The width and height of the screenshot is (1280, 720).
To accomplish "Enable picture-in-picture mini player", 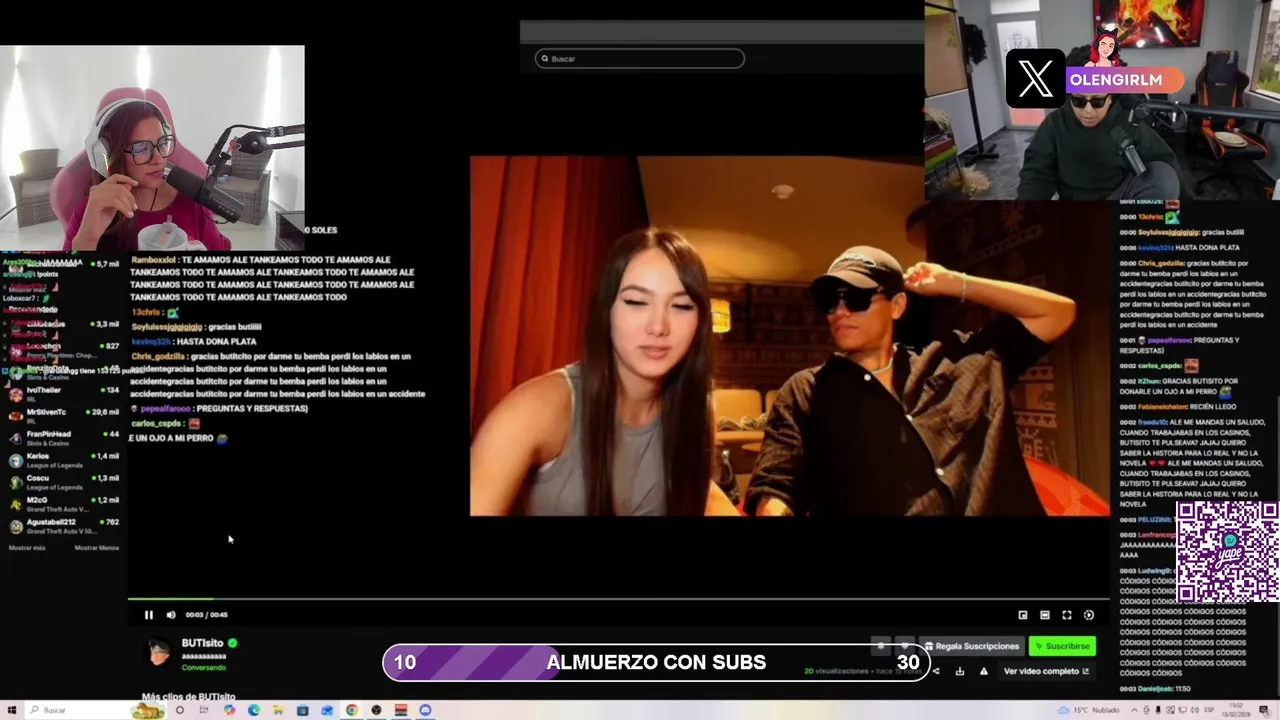I will coord(1023,615).
